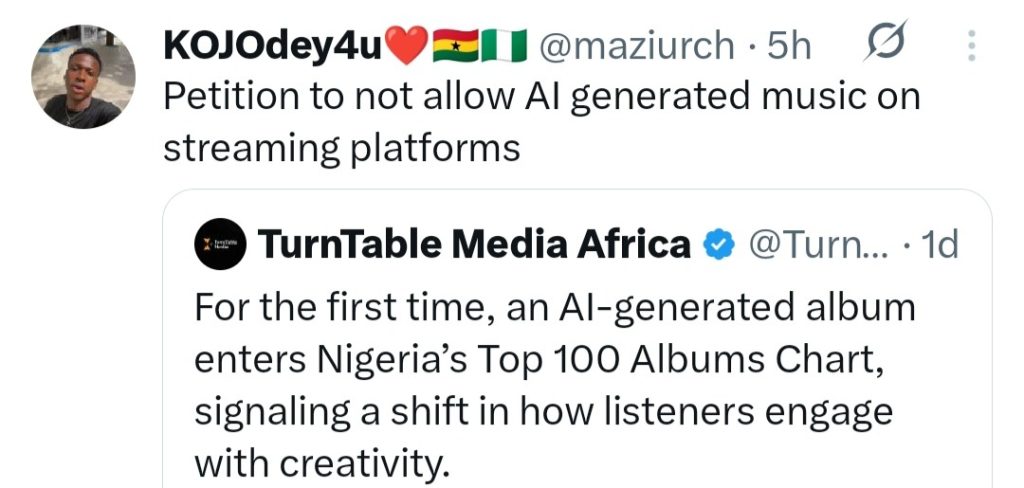Viewport: 1024px width, 488px height.
Task: Click the Nigeria flag emoji
Action: pyautogui.click(x=503, y=46)
